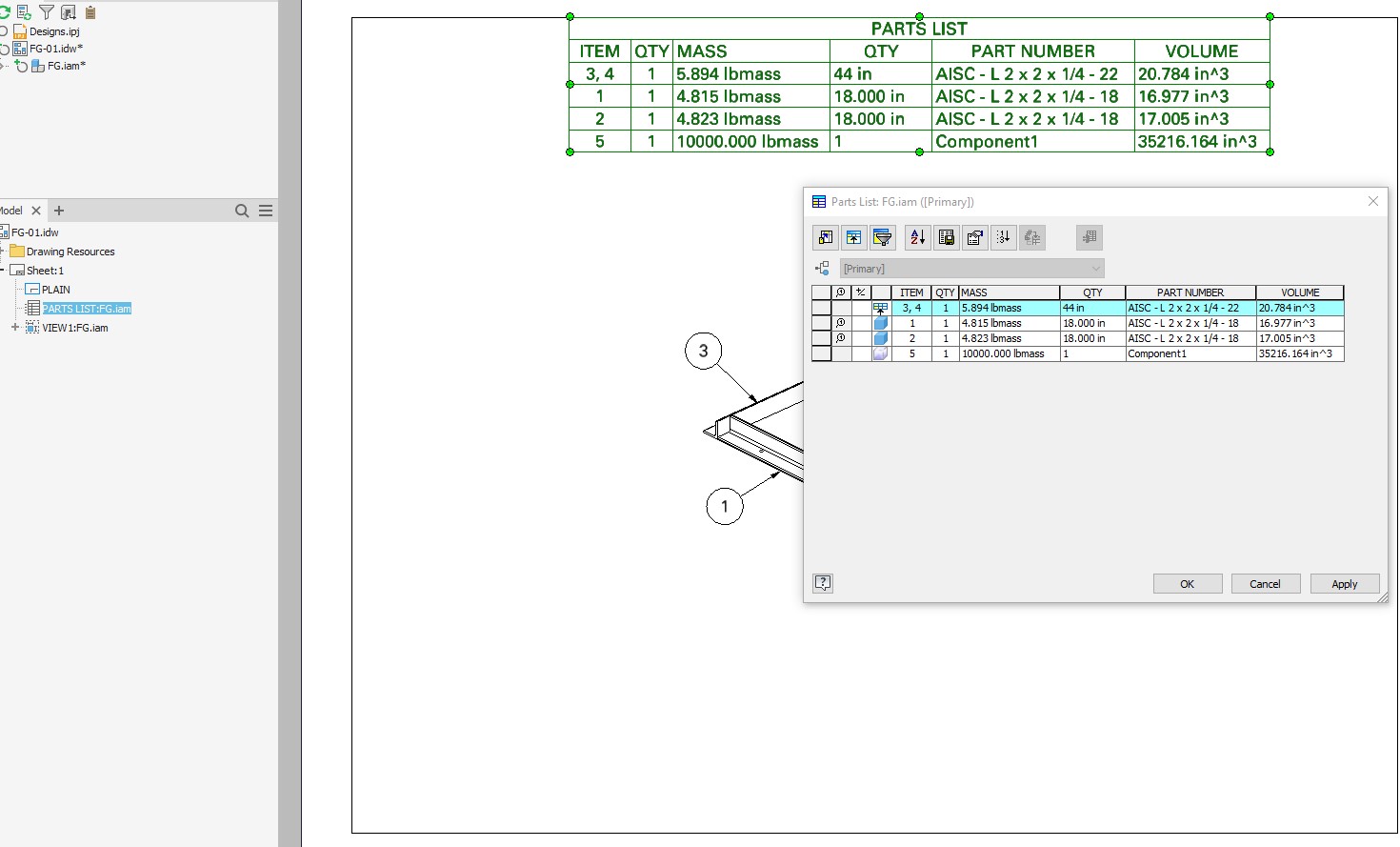Image resolution: width=1400 pixels, height=847 pixels.
Task: Click the search icon in Model browser
Action: (242, 211)
